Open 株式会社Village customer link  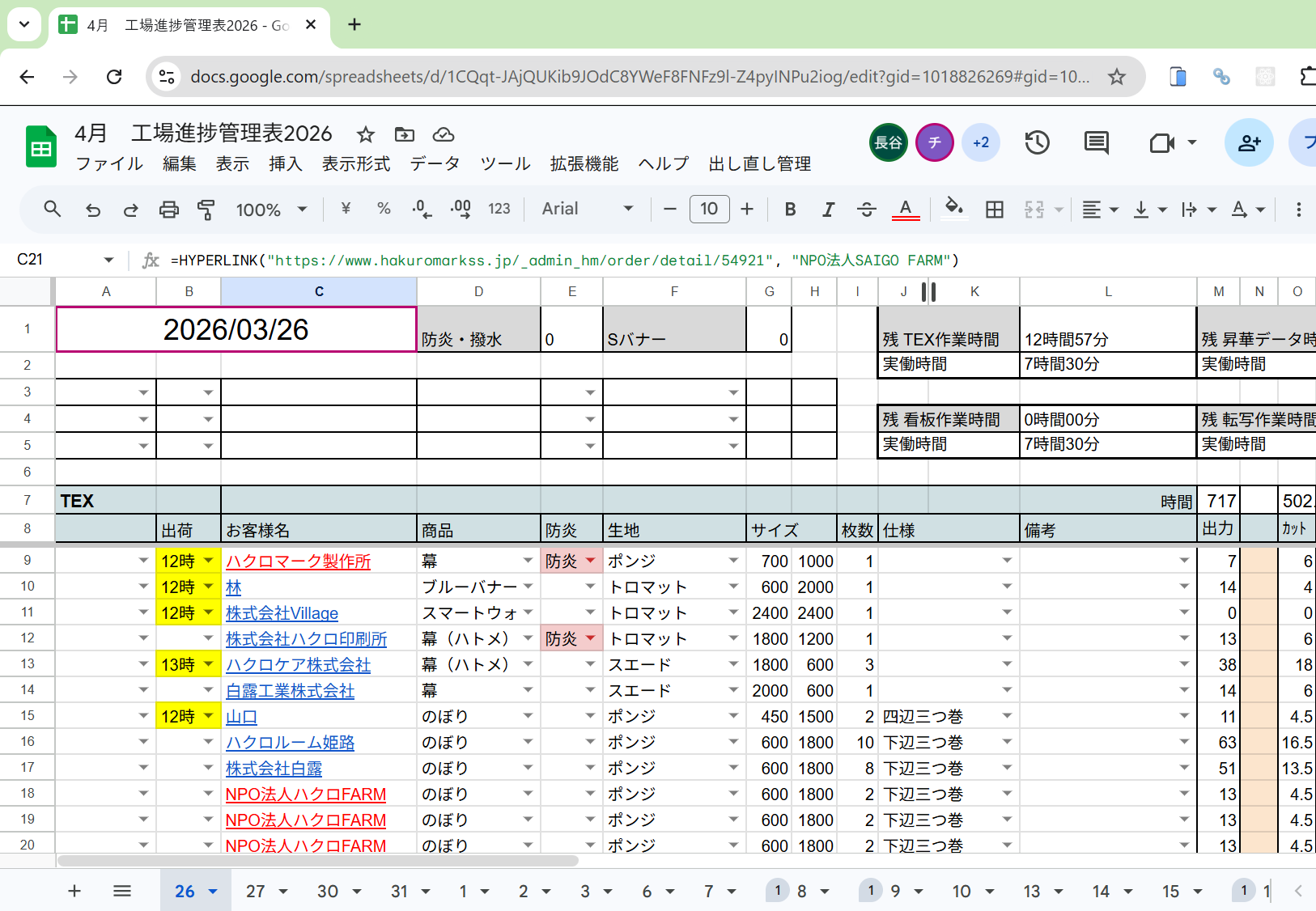tap(282, 612)
